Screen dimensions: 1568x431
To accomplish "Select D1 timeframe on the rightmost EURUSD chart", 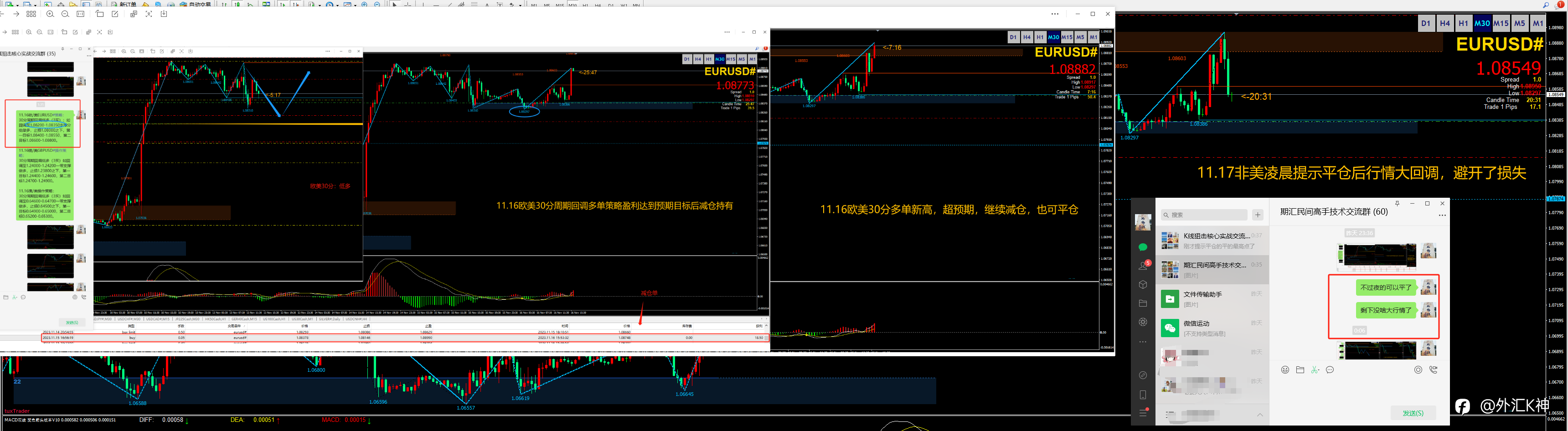I will click(1426, 24).
